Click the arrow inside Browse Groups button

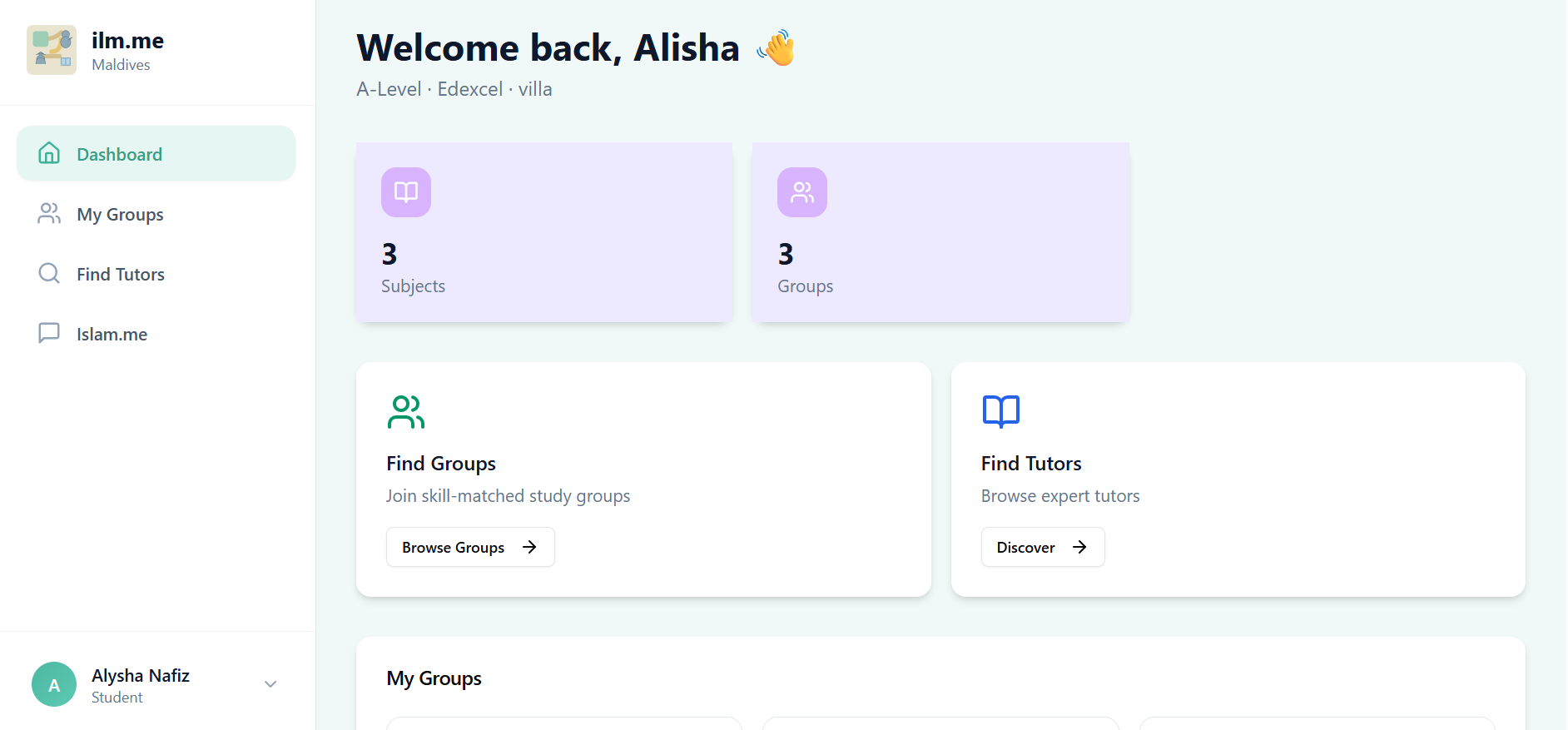click(x=530, y=547)
